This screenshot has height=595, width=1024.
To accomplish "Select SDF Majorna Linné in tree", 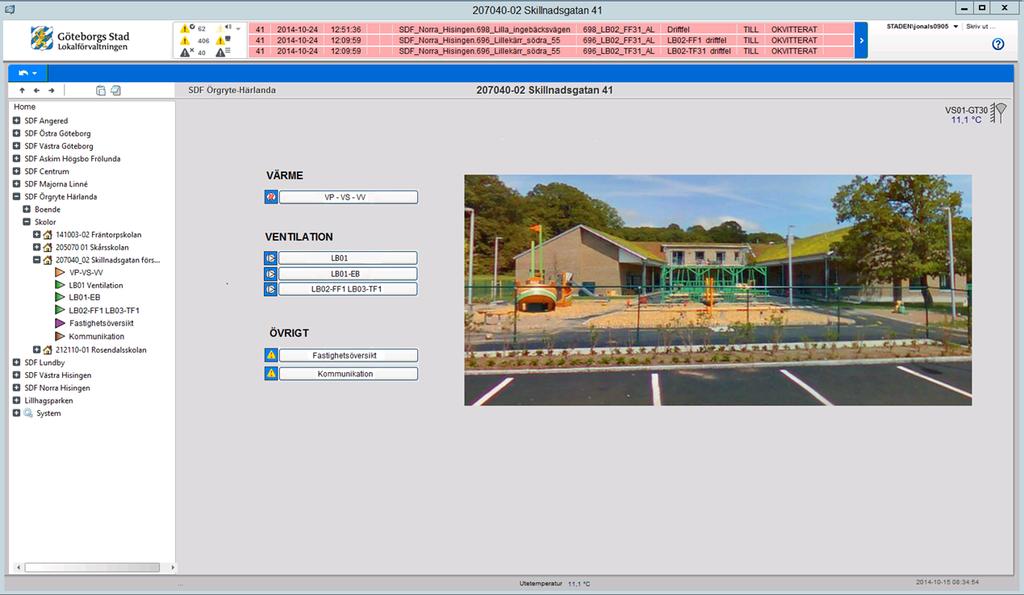I will [56, 184].
